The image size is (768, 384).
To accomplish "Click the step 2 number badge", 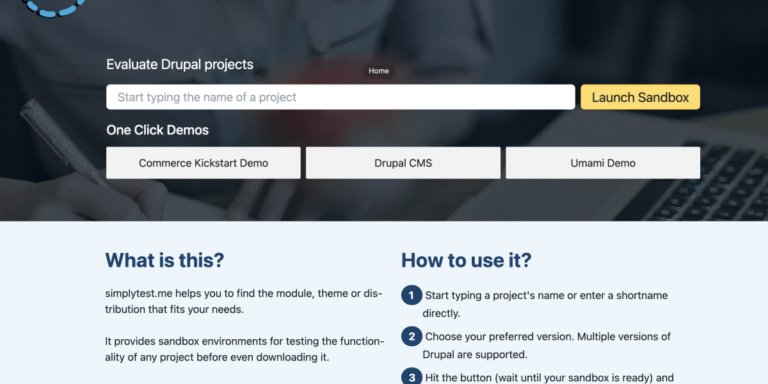I will (411, 336).
